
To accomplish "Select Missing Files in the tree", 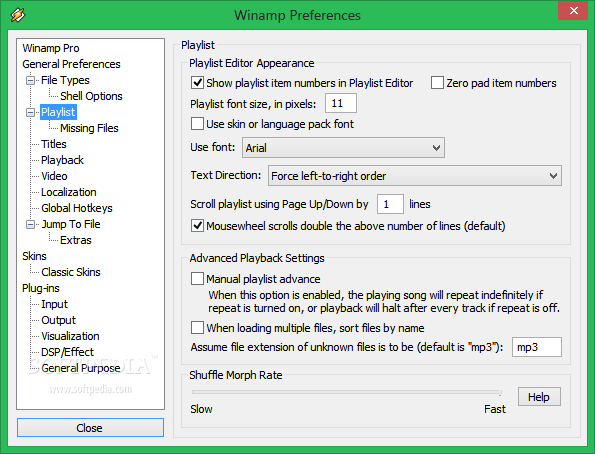I will tap(89, 128).
